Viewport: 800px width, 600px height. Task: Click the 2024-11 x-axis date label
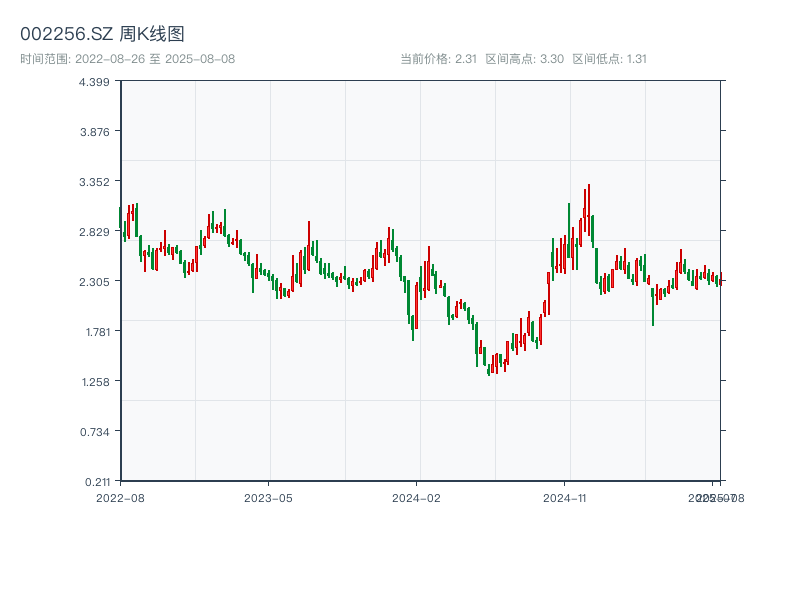564,497
